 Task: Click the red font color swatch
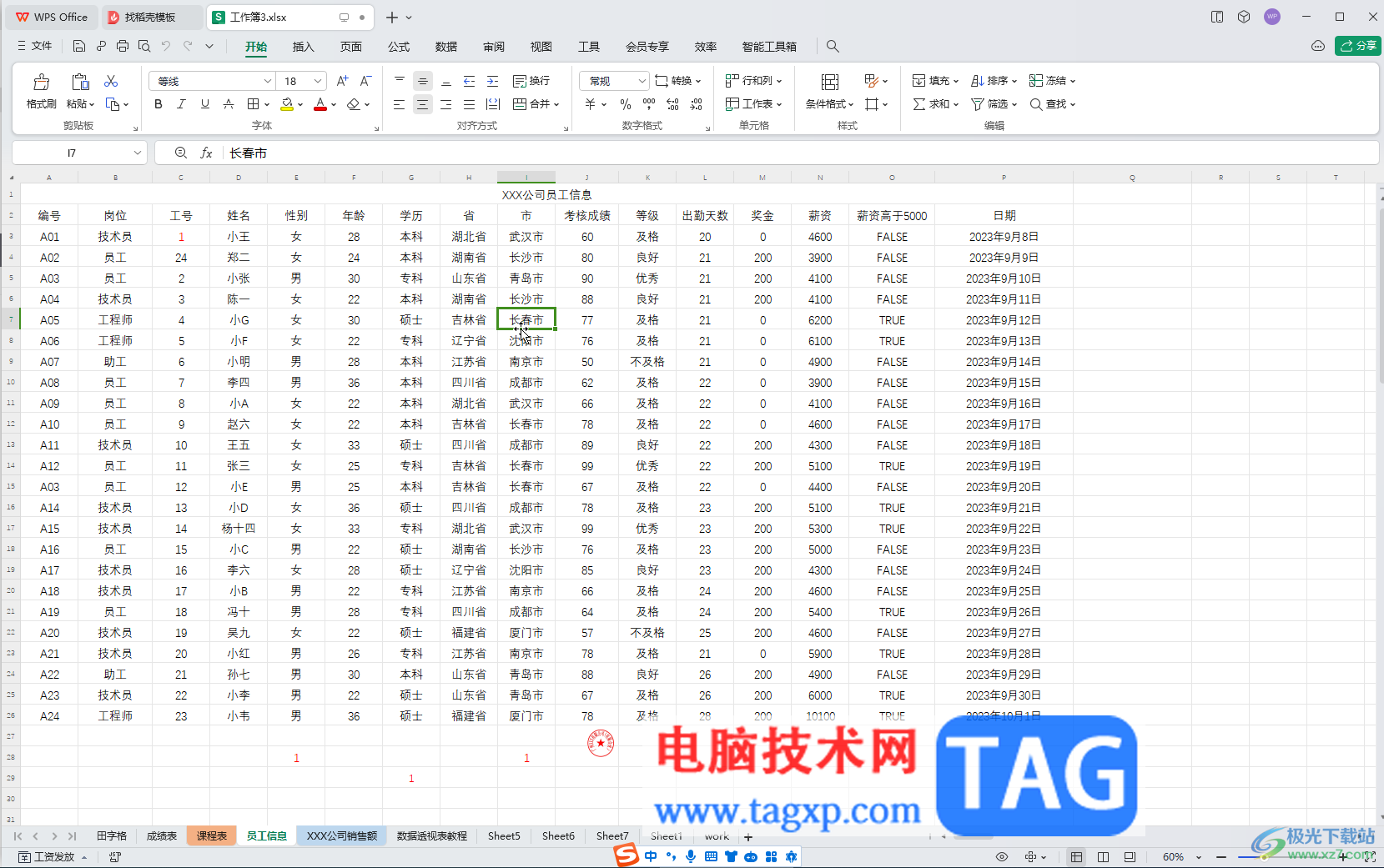(320, 105)
